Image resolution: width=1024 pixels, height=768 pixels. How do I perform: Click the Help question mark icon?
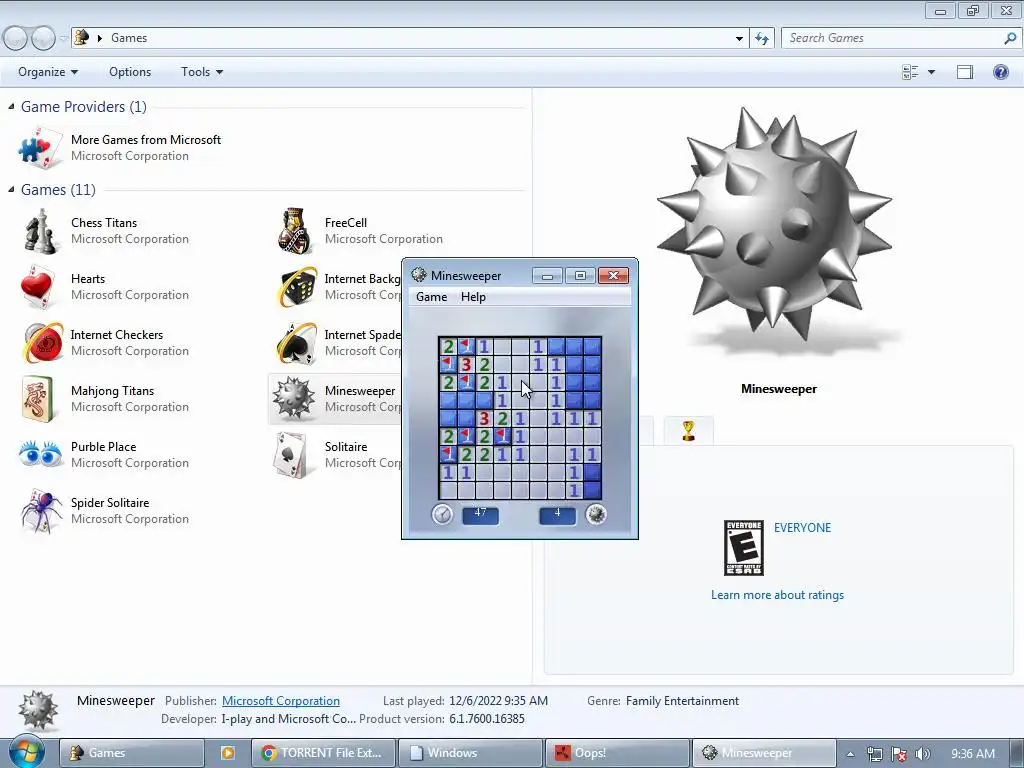[x=1000, y=72]
